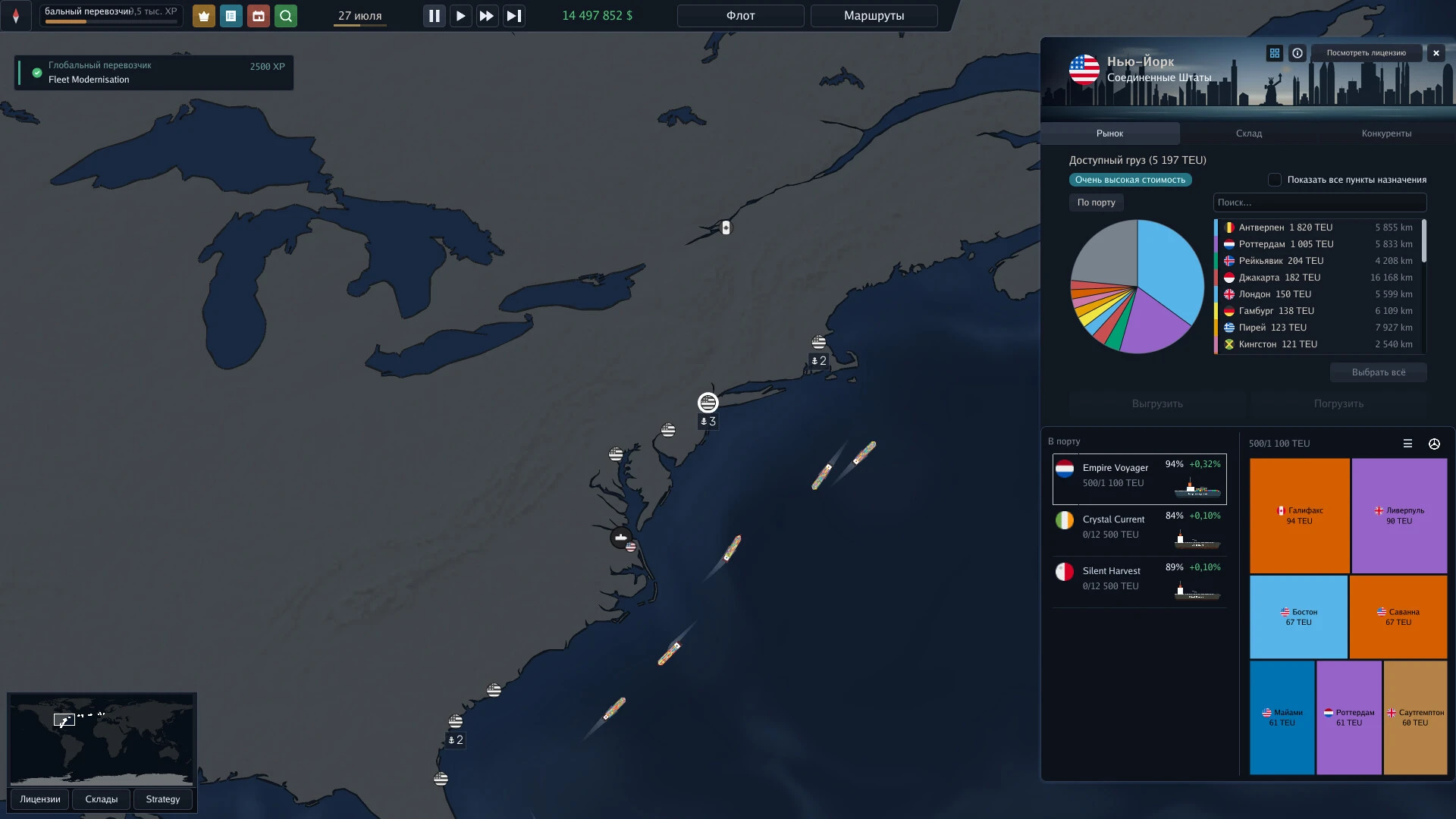Open Лицензии panel below the minimap
Screen dimensions: 1456x819
(x=39, y=799)
